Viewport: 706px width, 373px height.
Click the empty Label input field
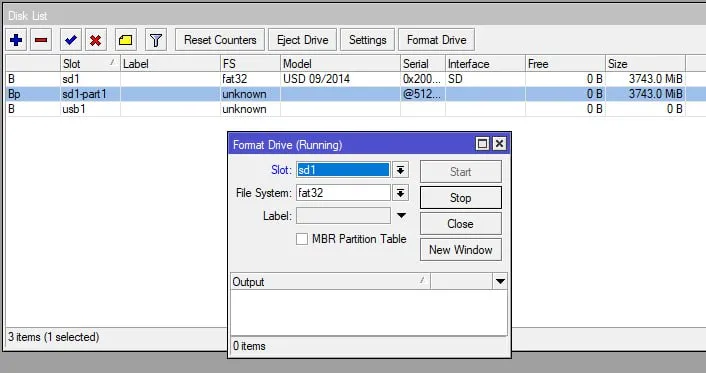coord(343,216)
